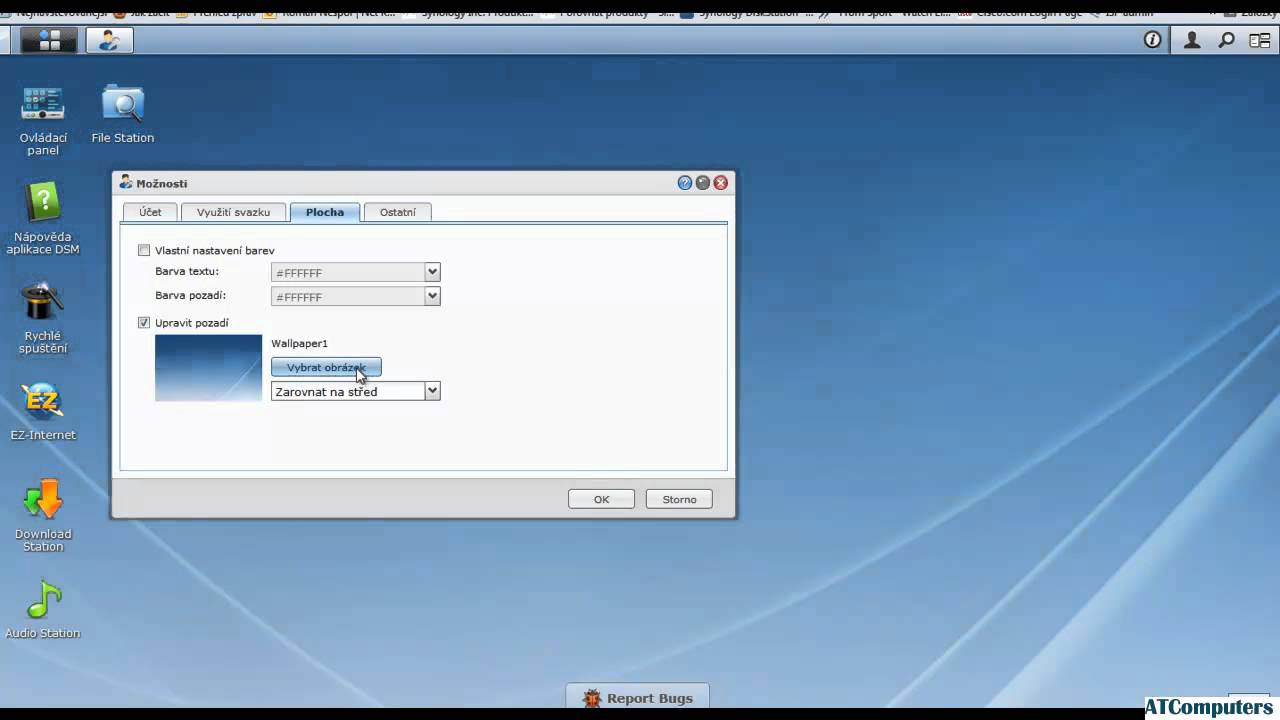Open Nápověda aplikace DSM help icon
Screen dimensions: 1280x720
(43, 218)
